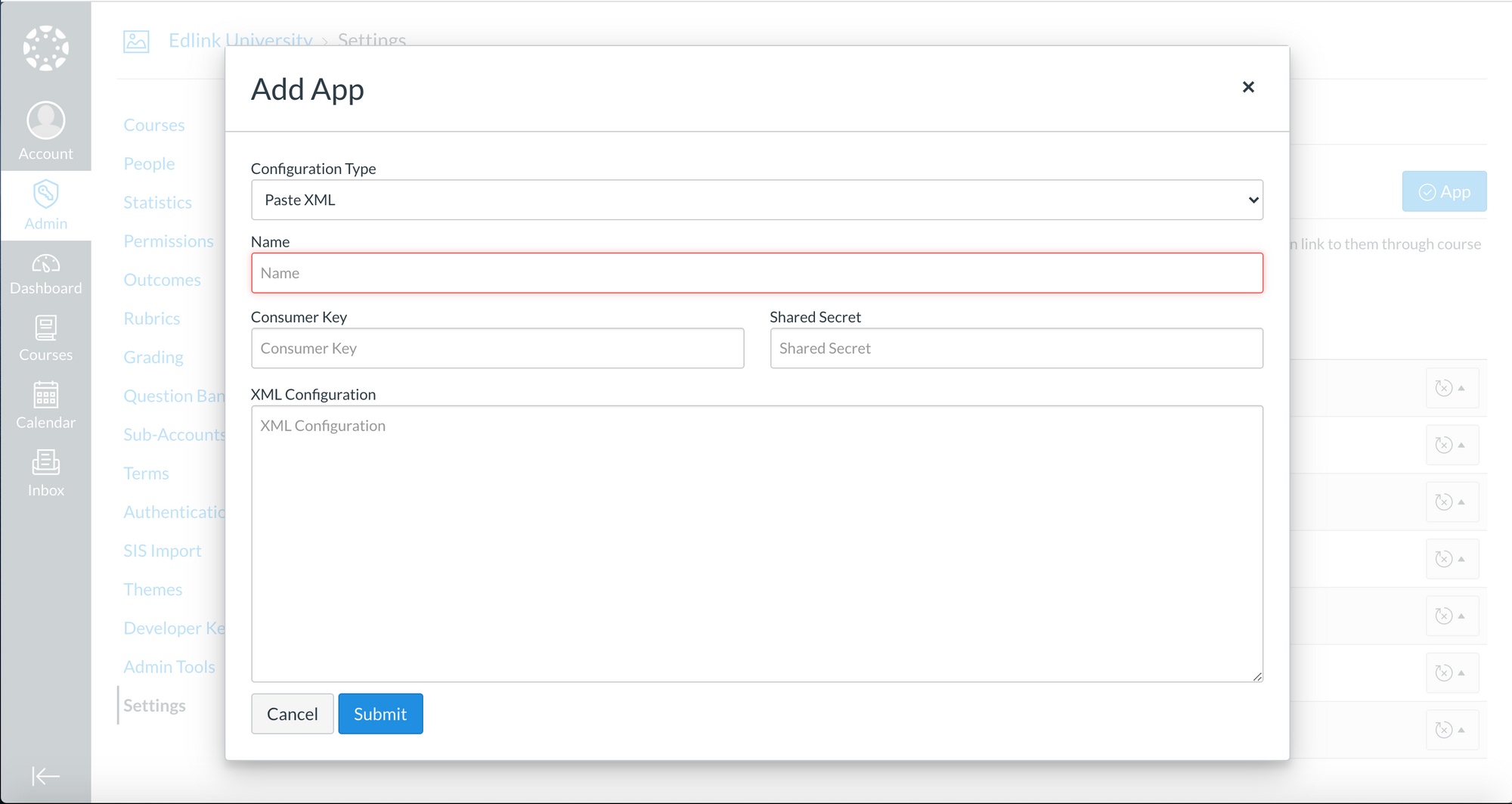Collapse the sidebar using the arrow icon

[45, 776]
